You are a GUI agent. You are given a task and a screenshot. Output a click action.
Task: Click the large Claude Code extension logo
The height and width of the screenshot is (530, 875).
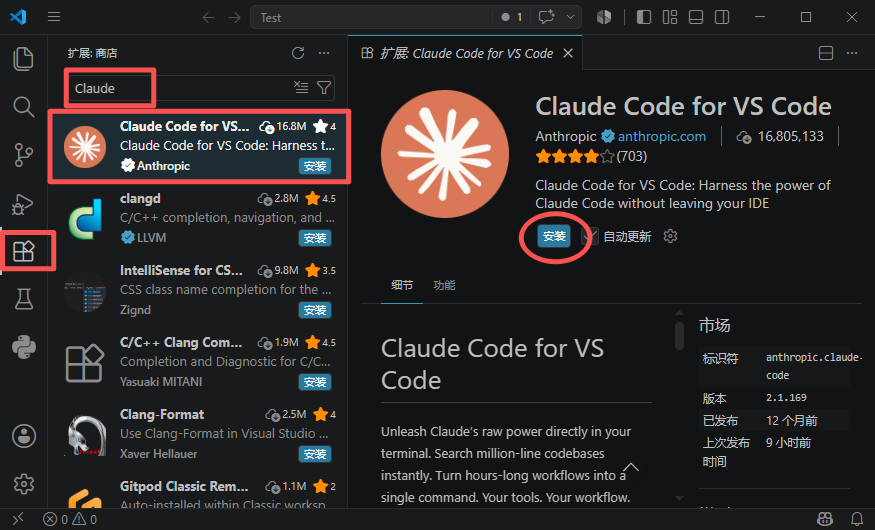pyautogui.click(x=445, y=154)
